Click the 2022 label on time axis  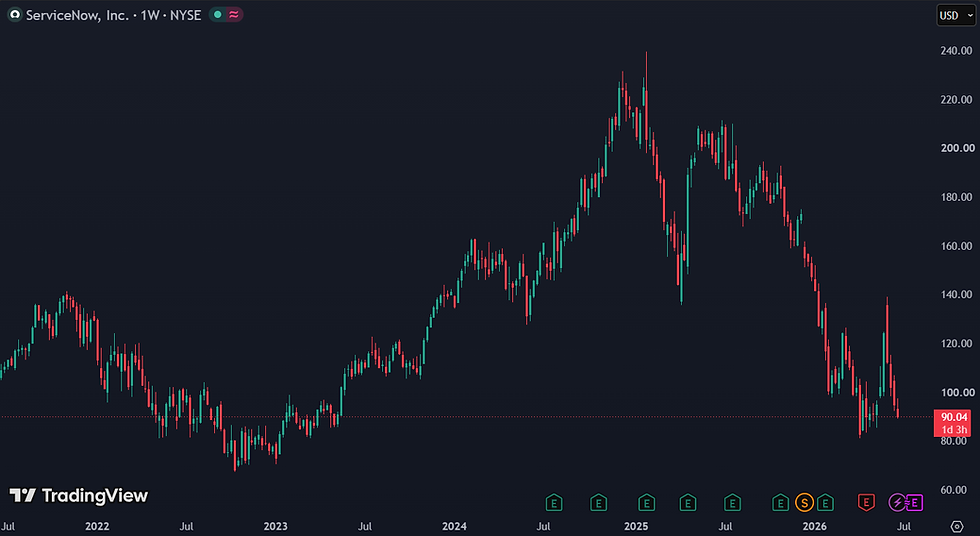pyautogui.click(x=97, y=526)
